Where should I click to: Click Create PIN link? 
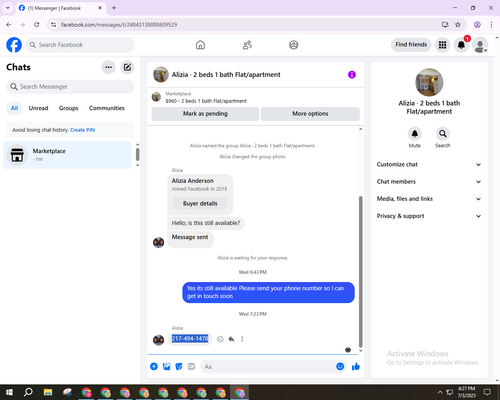click(82, 130)
